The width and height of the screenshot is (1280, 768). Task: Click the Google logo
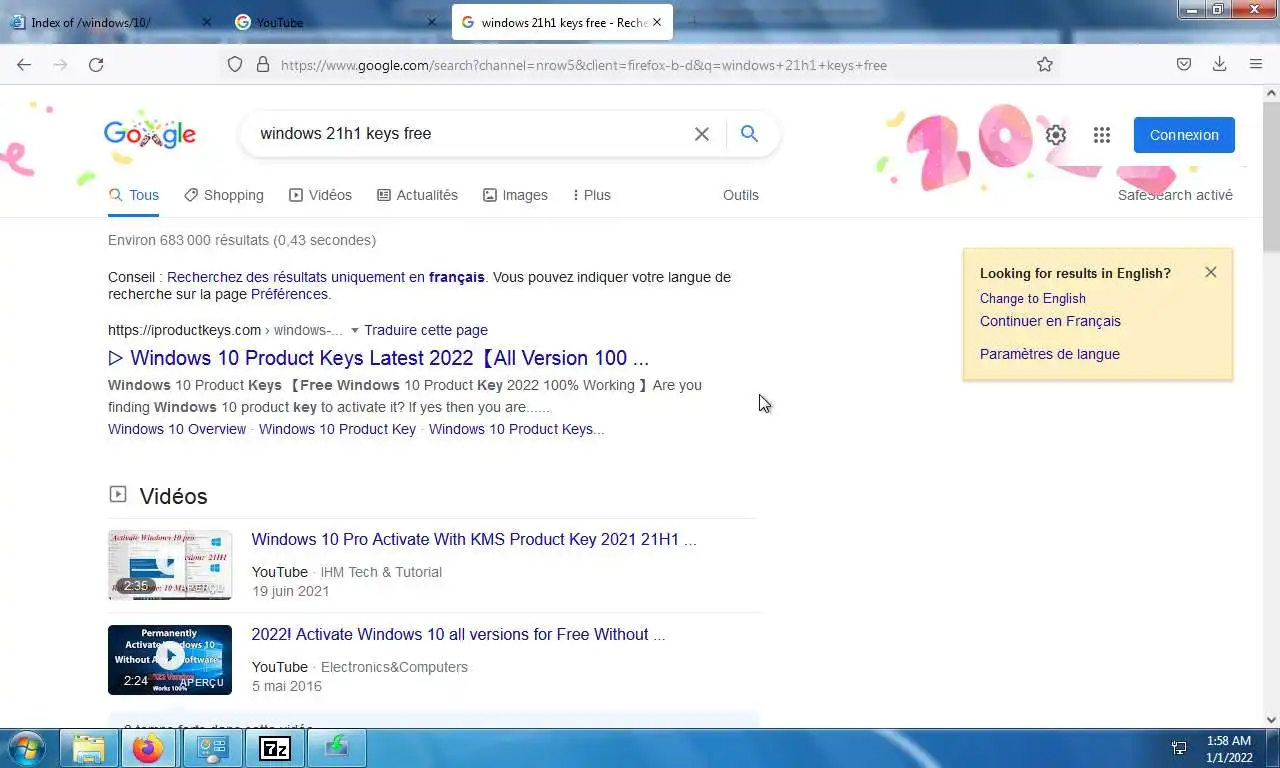[x=150, y=134]
